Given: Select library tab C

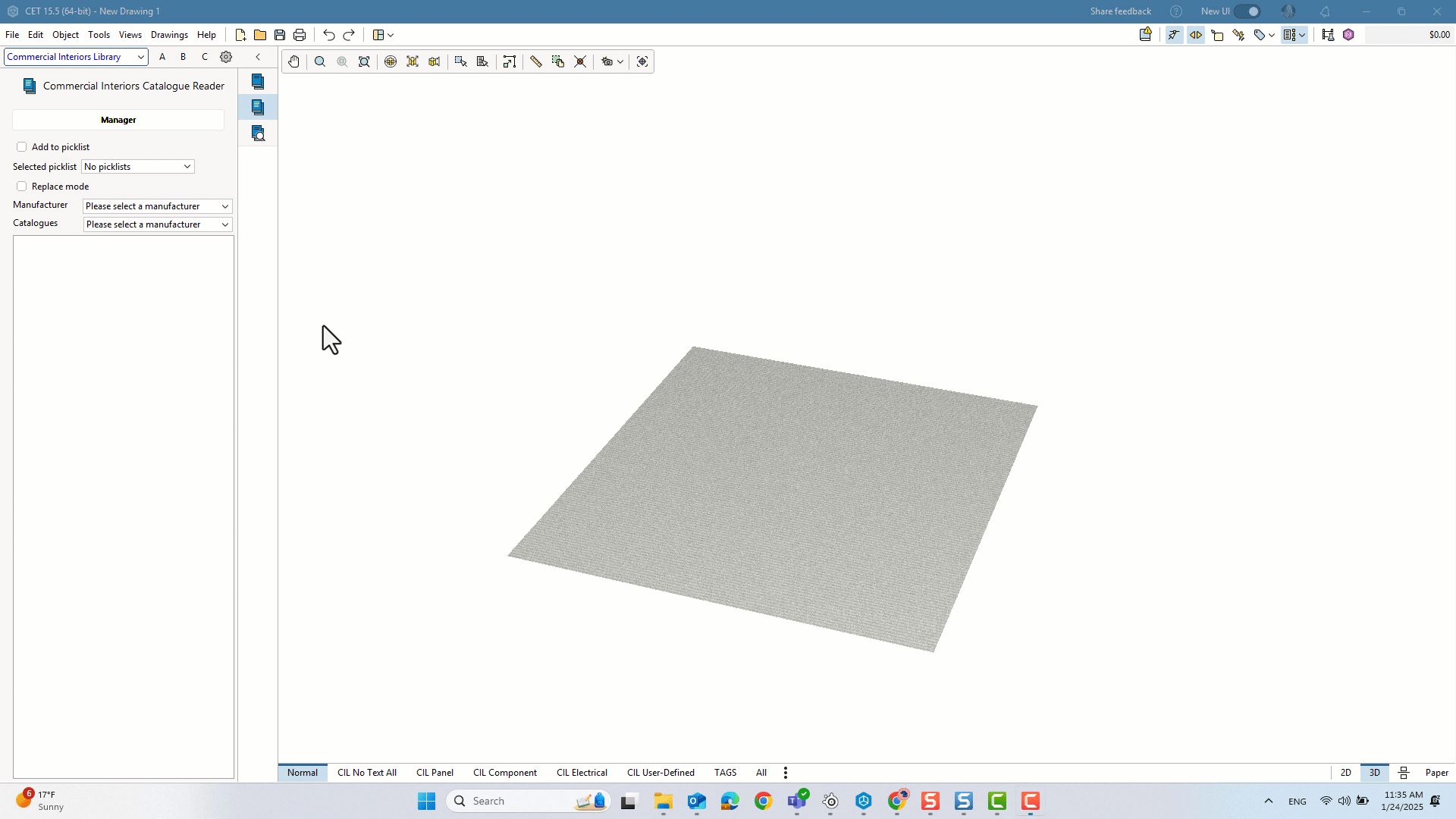Looking at the screenshot, I should 205,57.
